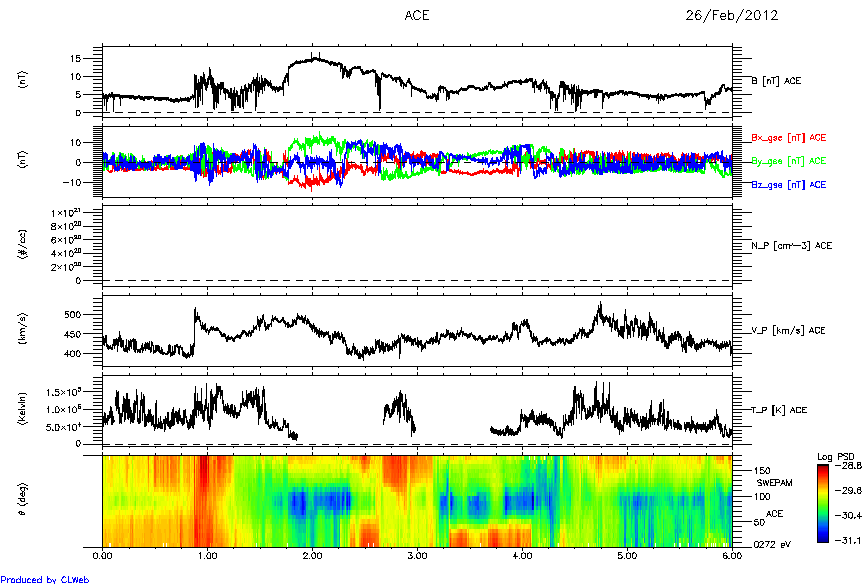Viewport: 864px width, 584px height.
Task: Click the 'V_P [km/s] ACE' label
Action: (789, 331)
